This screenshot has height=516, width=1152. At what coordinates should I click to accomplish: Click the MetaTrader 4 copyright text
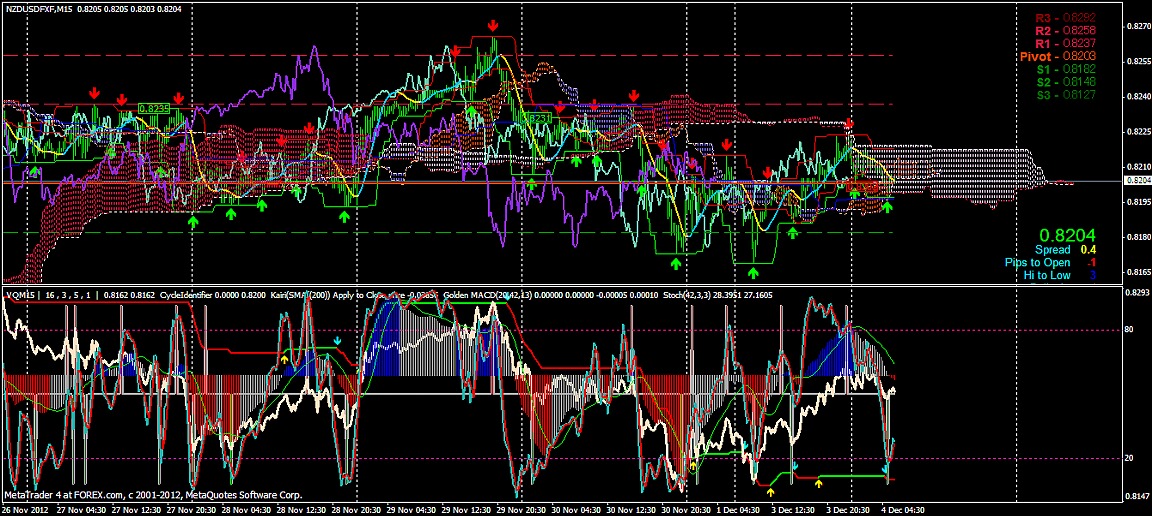click(x=127, y=494)
